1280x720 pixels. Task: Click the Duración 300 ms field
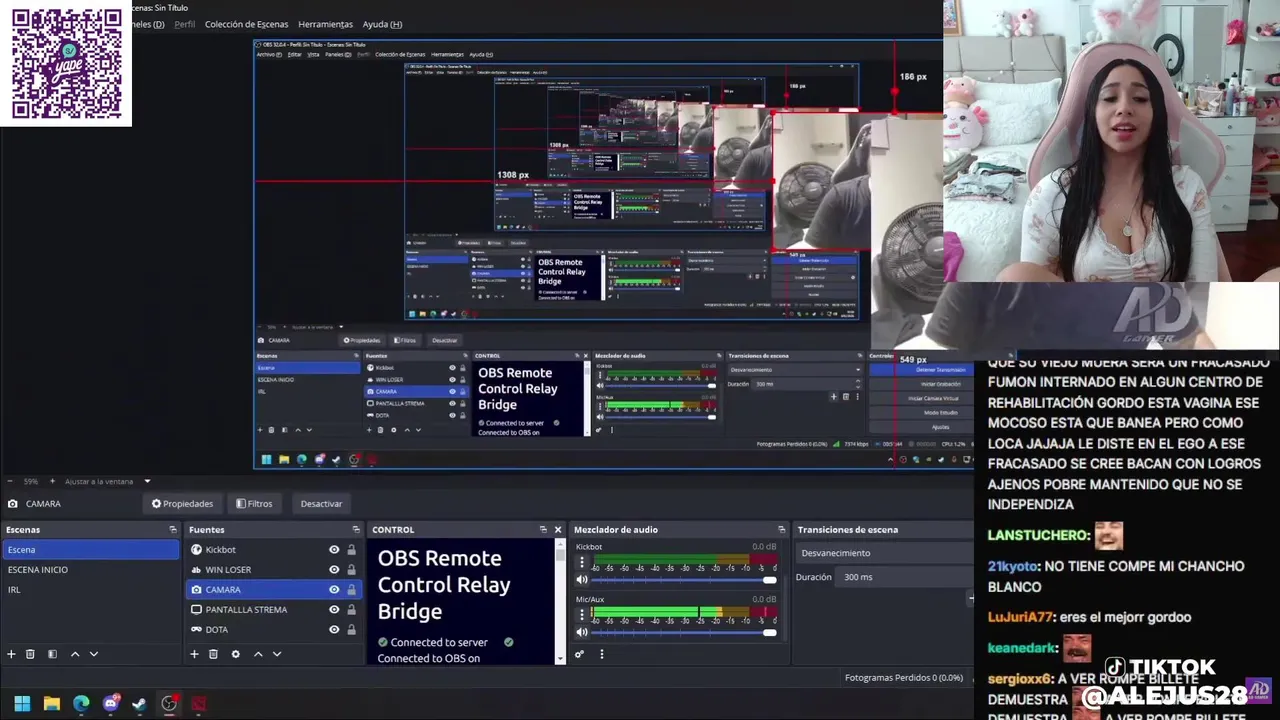coord(905,577)
